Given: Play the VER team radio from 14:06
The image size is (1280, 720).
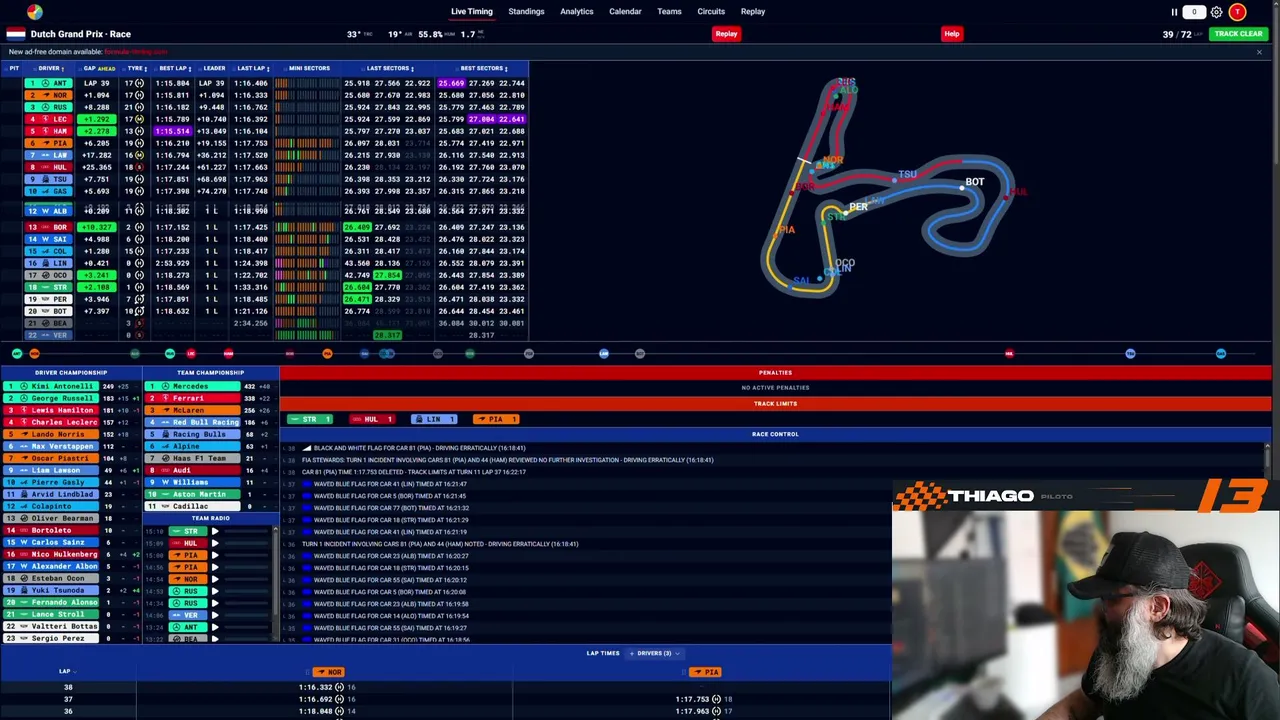Looking at the screenshot, I should pos(215,615).
